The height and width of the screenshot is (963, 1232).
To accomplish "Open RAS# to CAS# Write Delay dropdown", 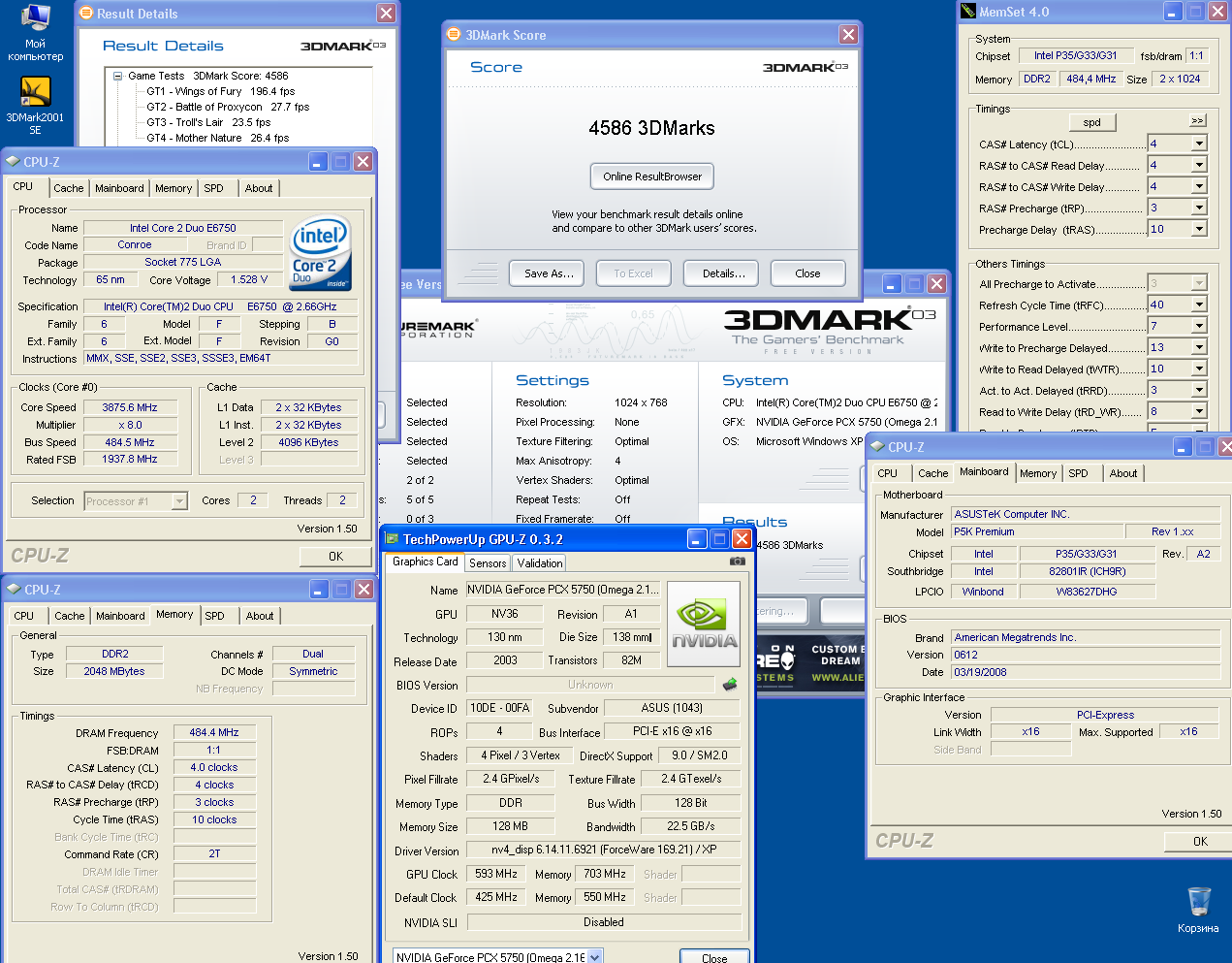I will (1199, 186).
